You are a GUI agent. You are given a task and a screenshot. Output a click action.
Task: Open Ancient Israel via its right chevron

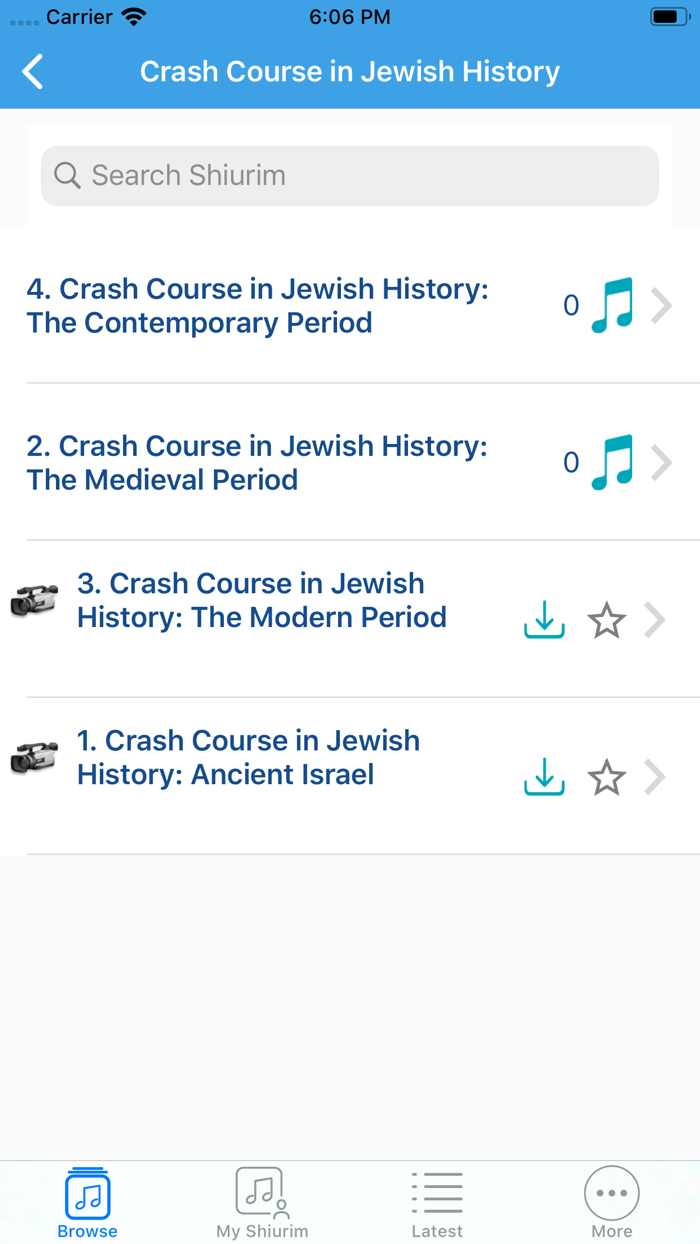pyautogui.click(x=655, y=777)
